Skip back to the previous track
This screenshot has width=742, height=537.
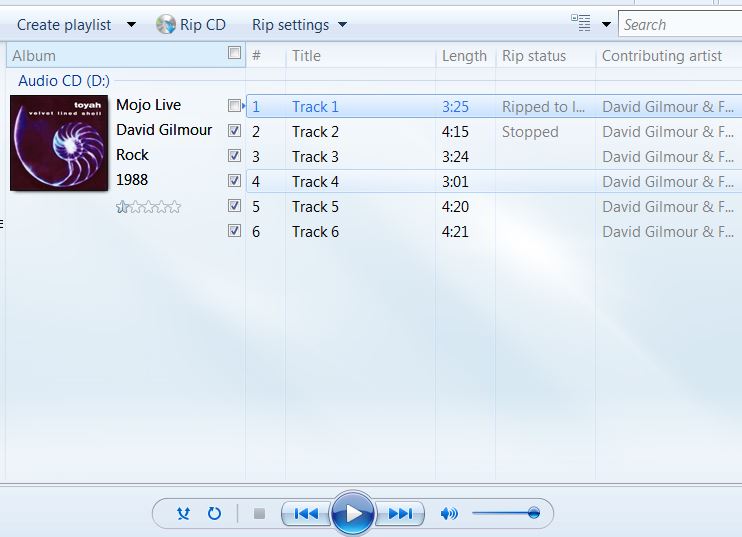click(x=306, y=513)
